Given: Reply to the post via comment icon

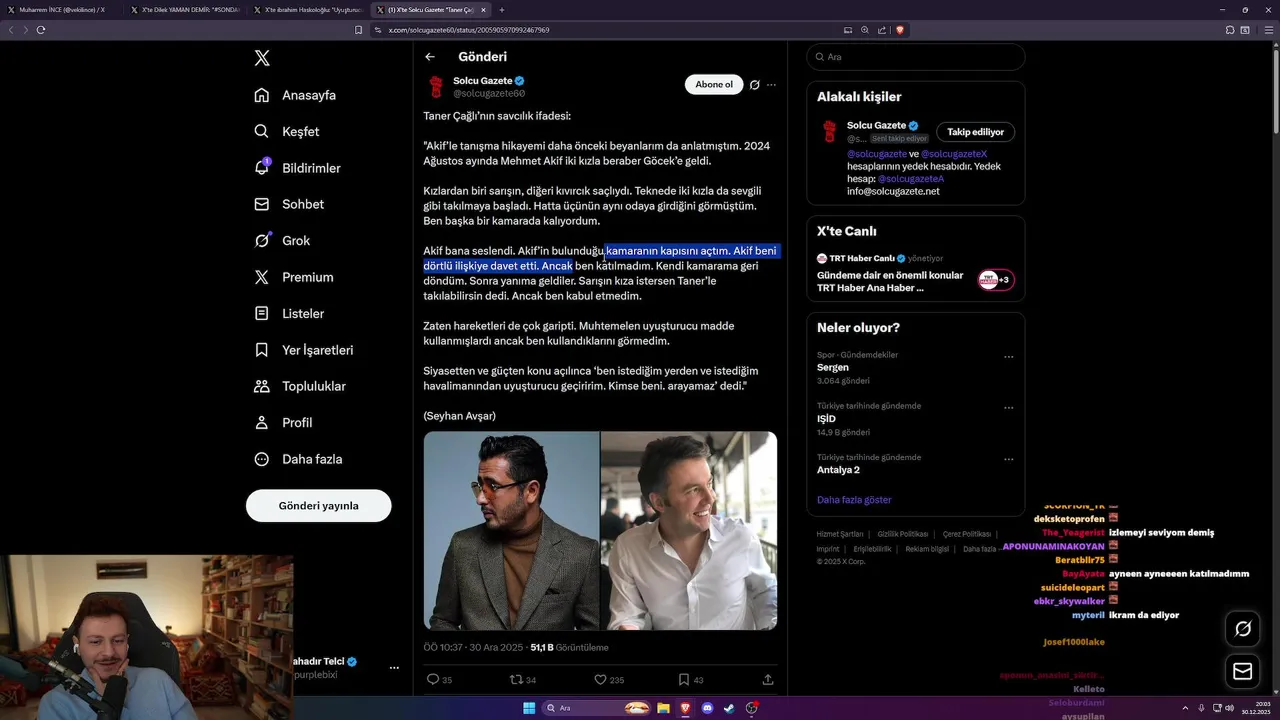Looking at the screenshot, I should tap(433, 679).
